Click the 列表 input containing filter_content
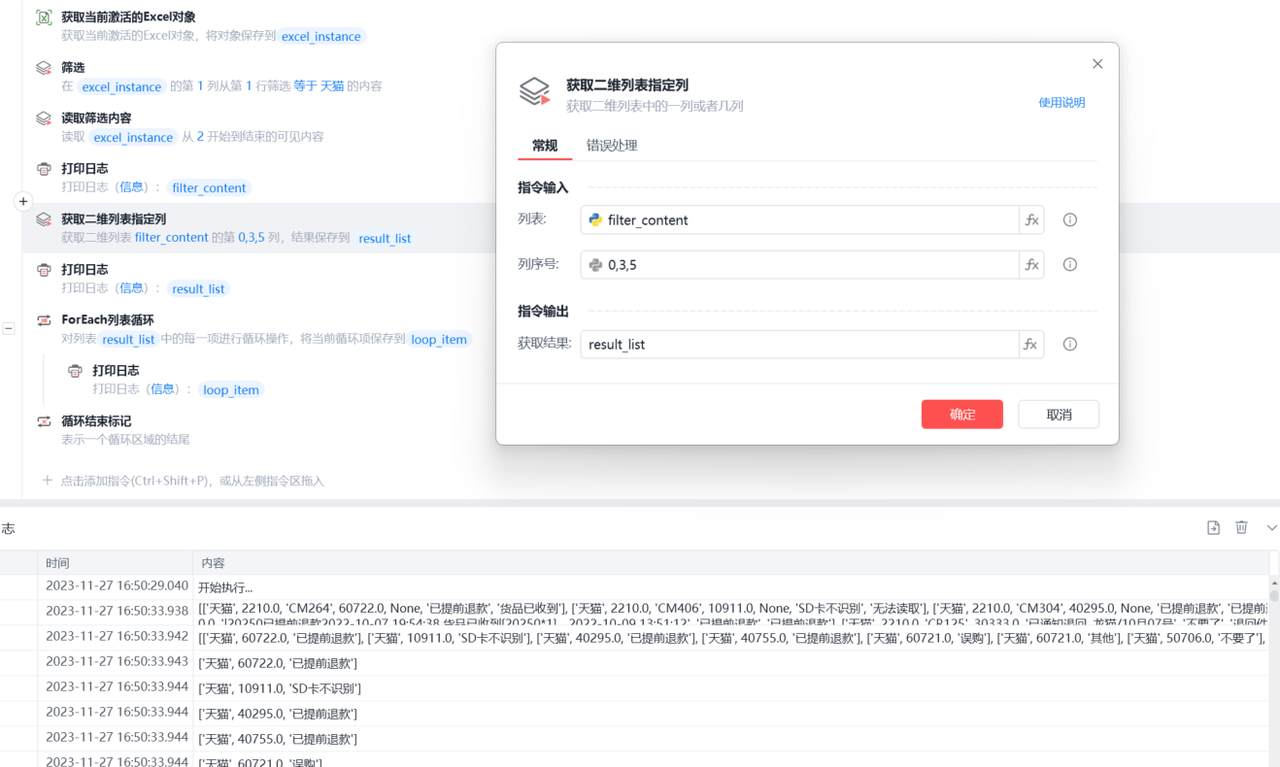Viewport: 1280px width, 767px height. pos(799,220)
